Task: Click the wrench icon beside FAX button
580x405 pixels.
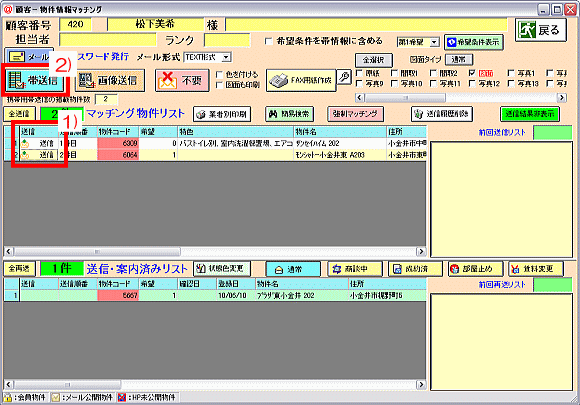Action: tap(344, 77)
